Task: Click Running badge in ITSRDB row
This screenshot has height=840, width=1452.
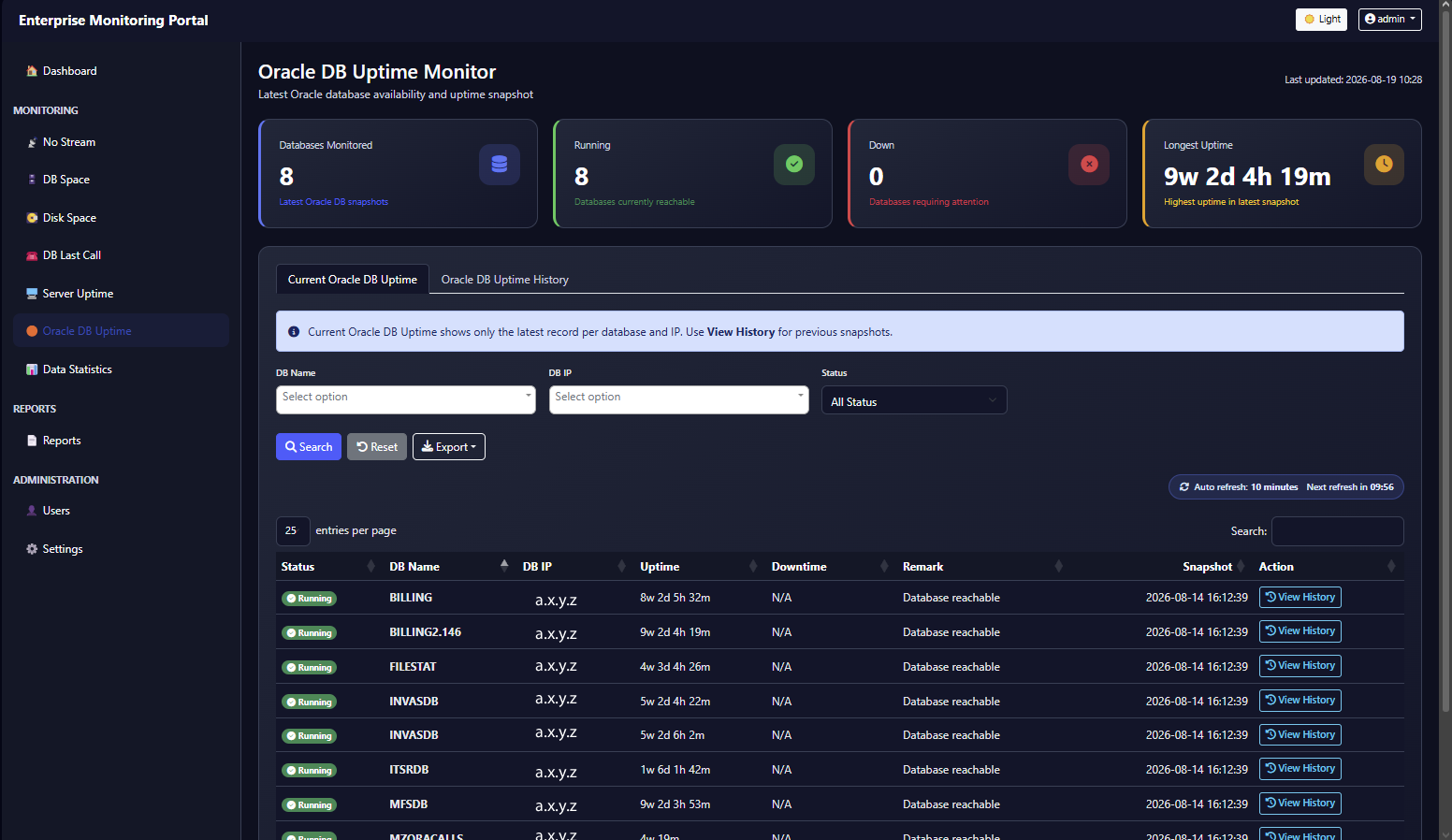Action: click(310, 771)
